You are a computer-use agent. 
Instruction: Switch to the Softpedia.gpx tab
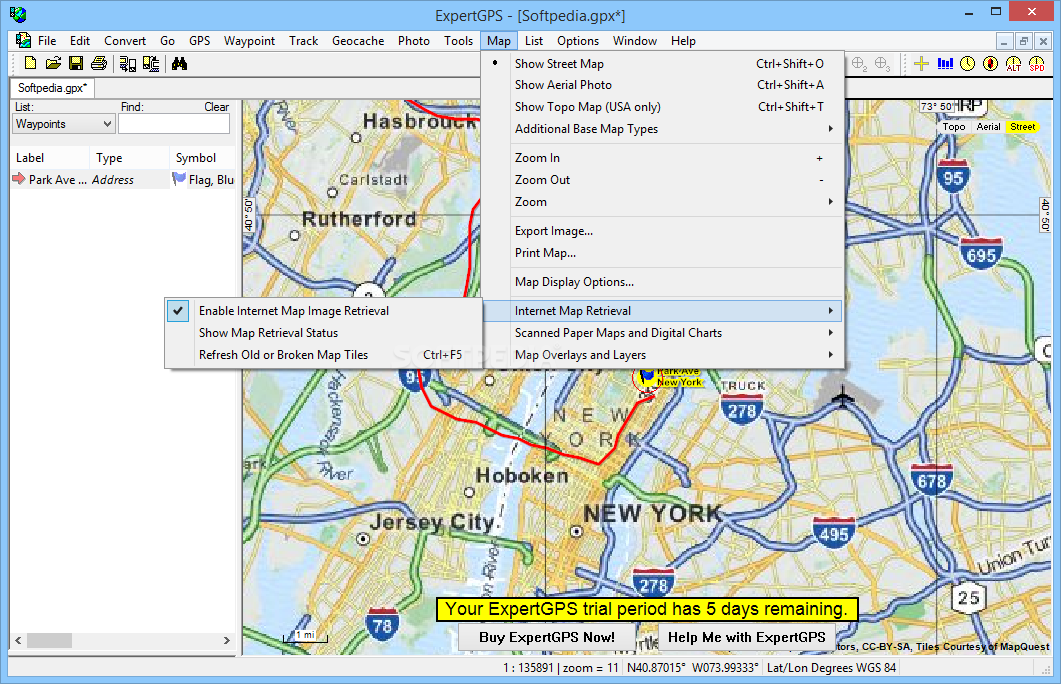pos(52,88)
